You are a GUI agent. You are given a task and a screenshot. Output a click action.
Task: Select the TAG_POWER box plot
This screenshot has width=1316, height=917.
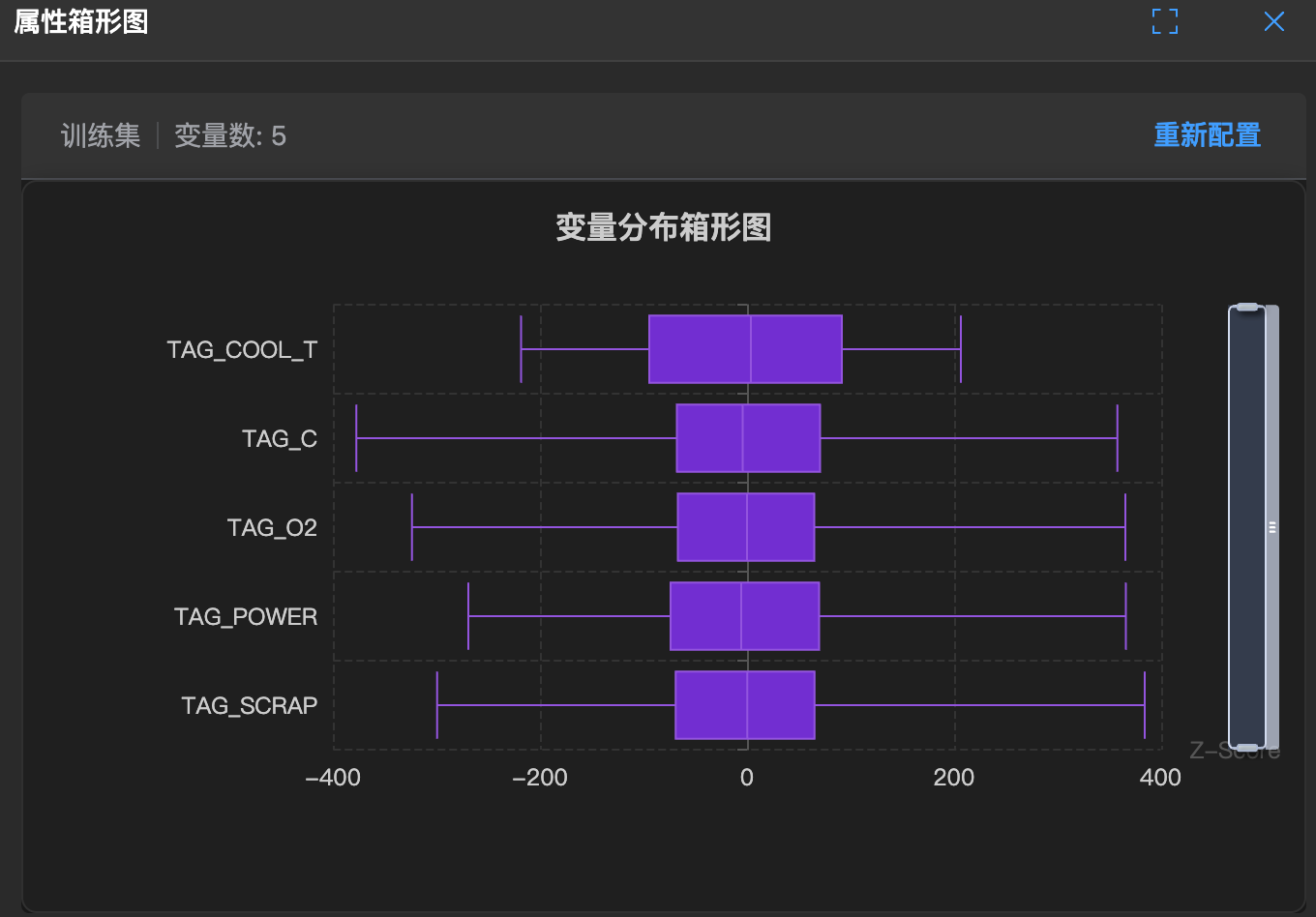(x=743, y=616)
